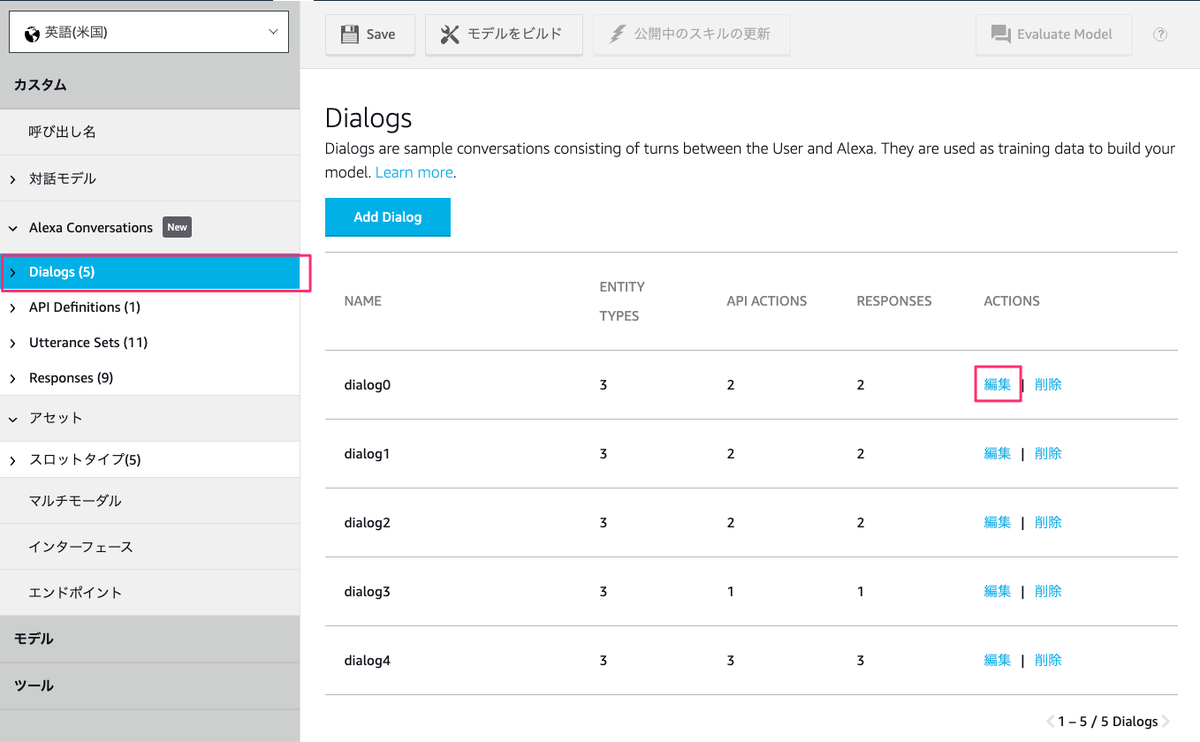1200x742 pixels.
Task: Go to next page of Dialogs
Action: tap(1166, 721)
